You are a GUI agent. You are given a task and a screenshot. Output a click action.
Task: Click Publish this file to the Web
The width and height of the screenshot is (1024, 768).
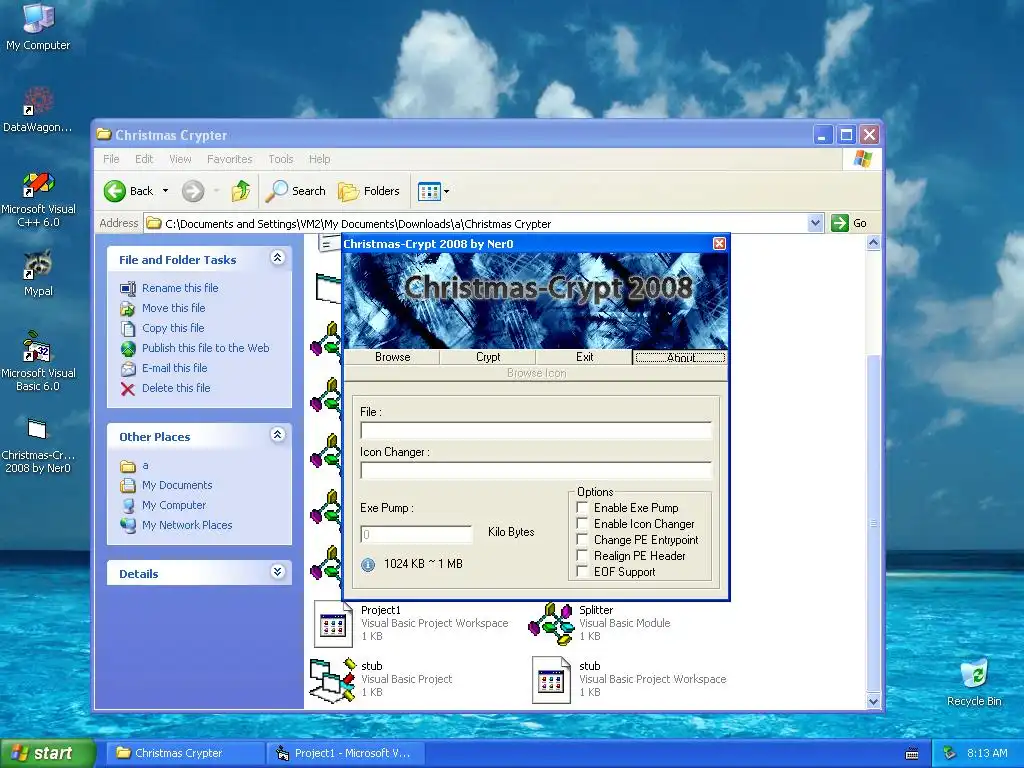(205, 348)
